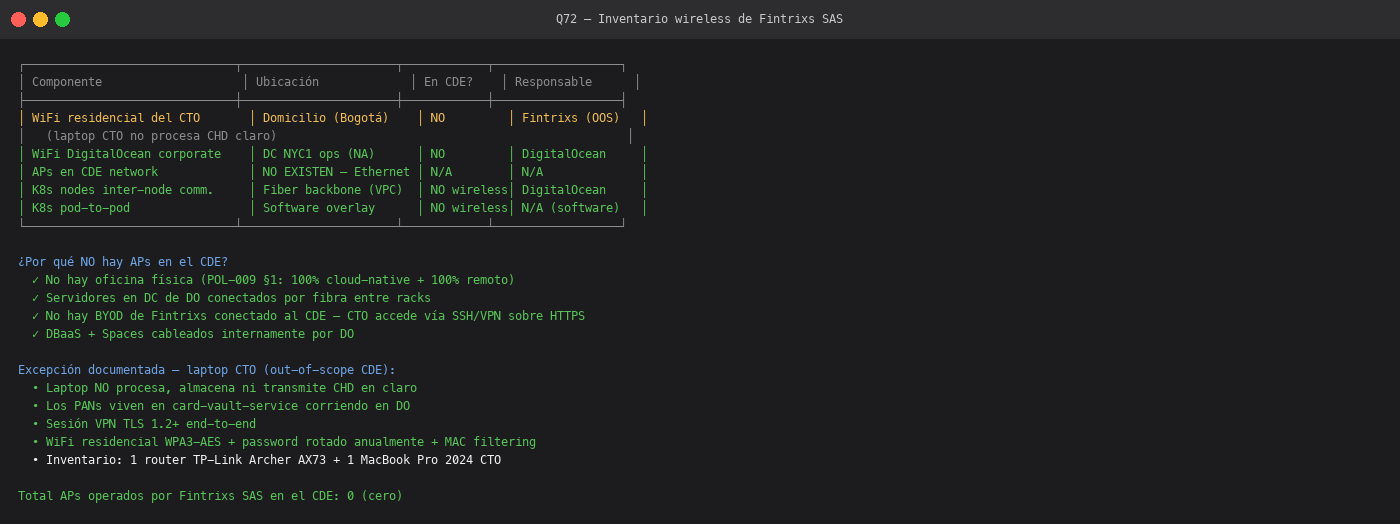Click heading 'Excepción documentada — laptop CTO'
Viewport: 1400px width, 524px height.
[207, 370]
